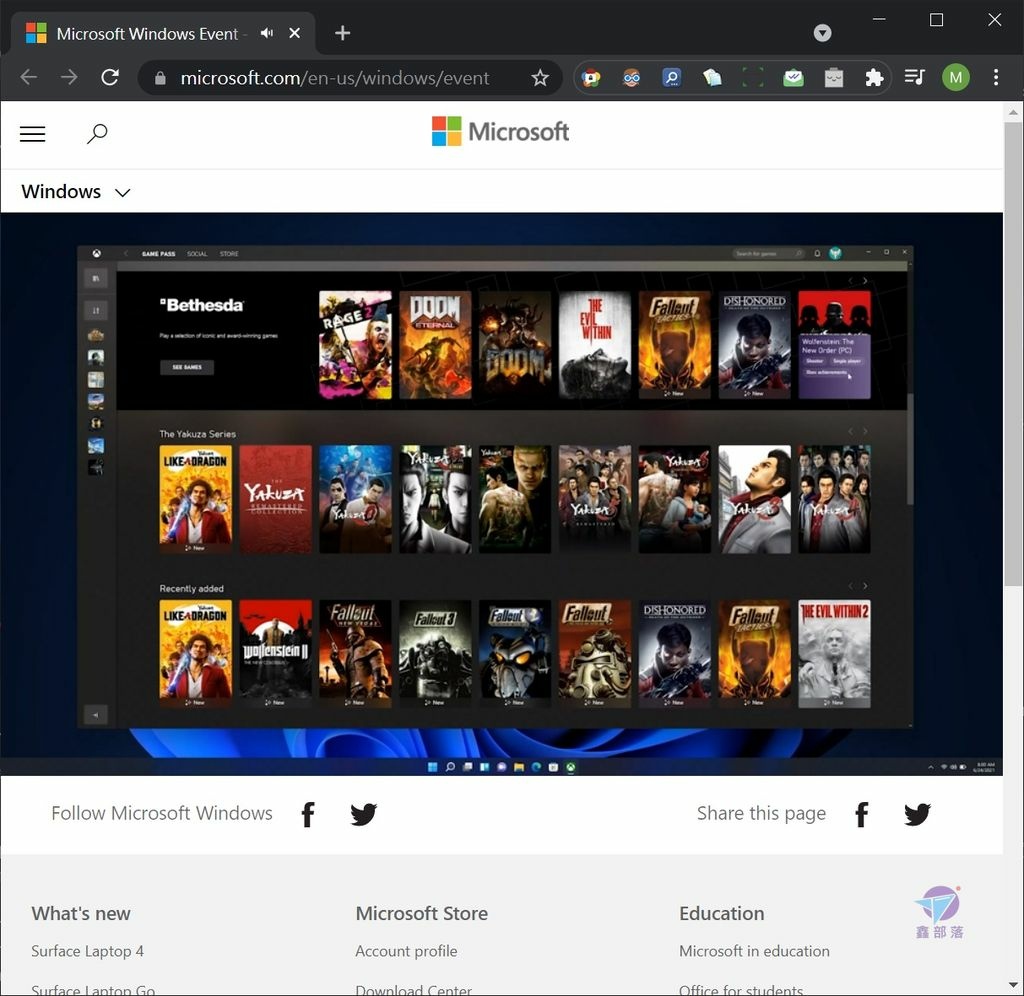Reload the current page

[x=110, y=78]
